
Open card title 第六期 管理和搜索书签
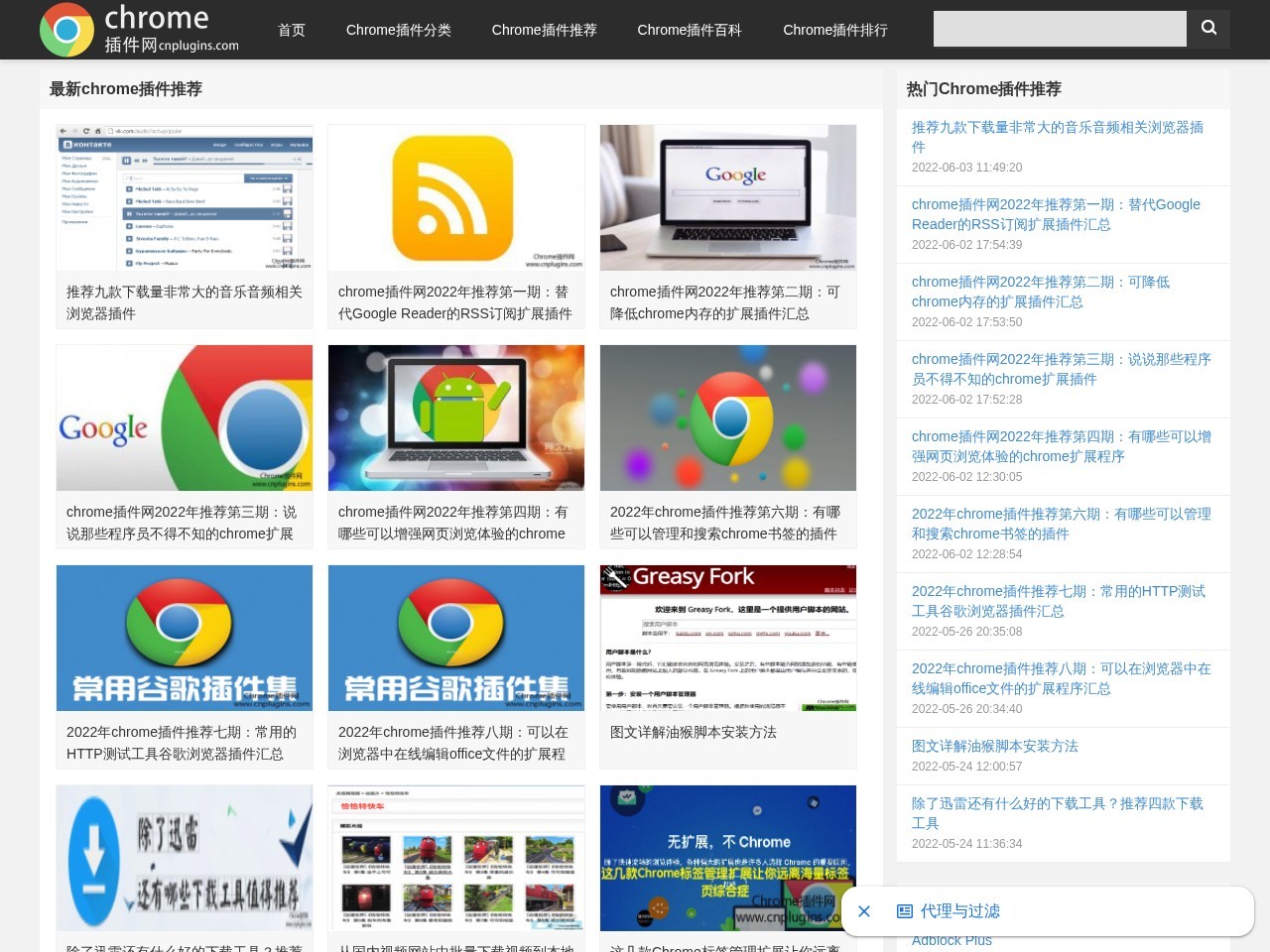point(725,523)
